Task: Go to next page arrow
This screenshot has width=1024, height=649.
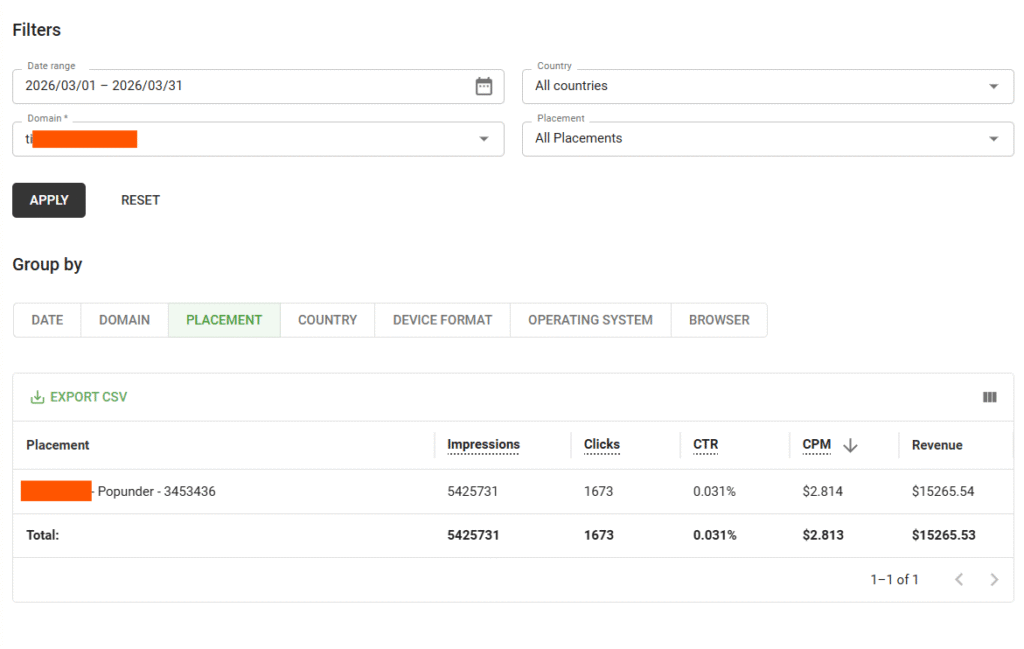Action: [993, 579]
